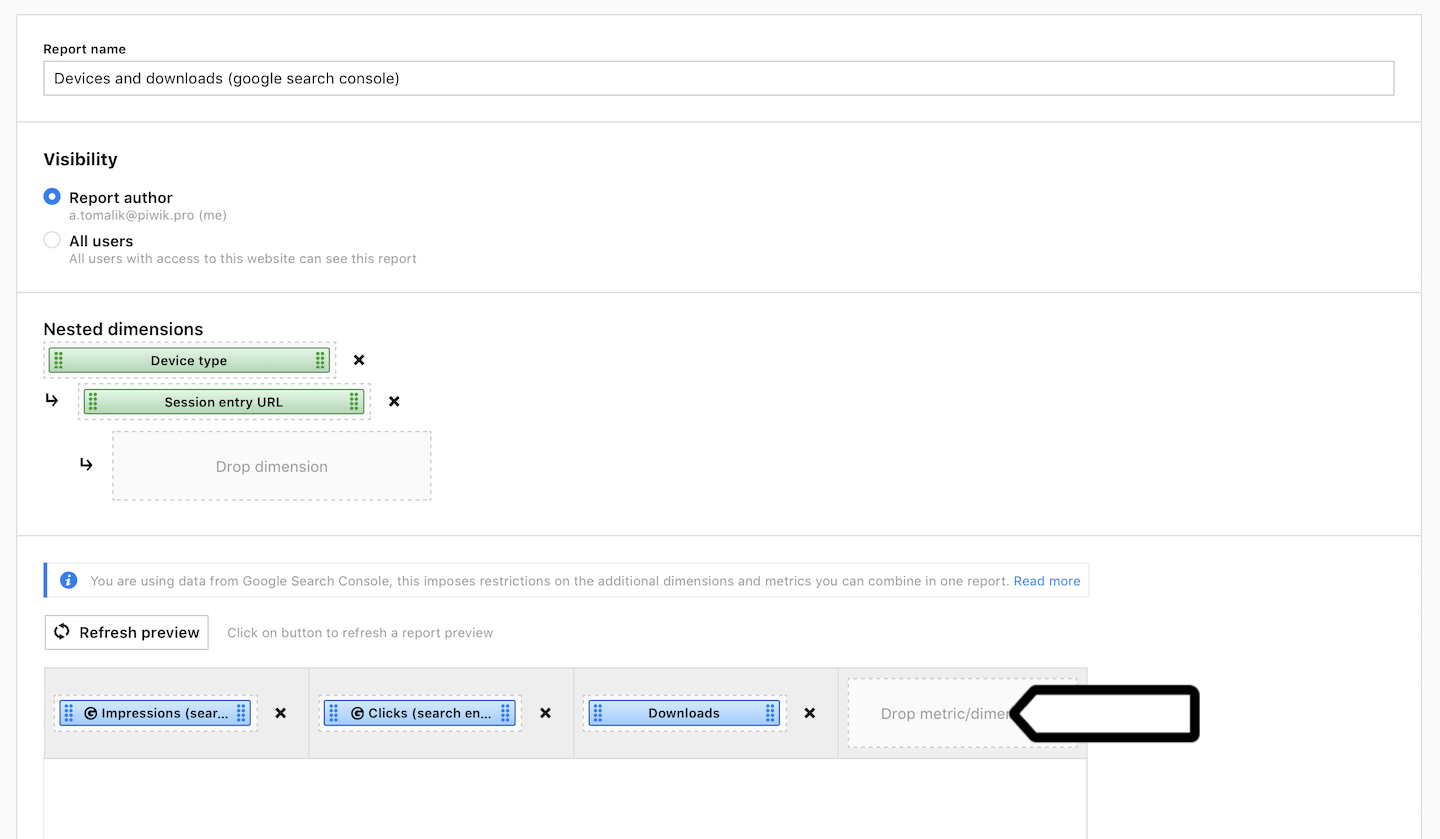Click the right drag handle on Session entry URL
The image size is (1440, 839).
point(354,402)
